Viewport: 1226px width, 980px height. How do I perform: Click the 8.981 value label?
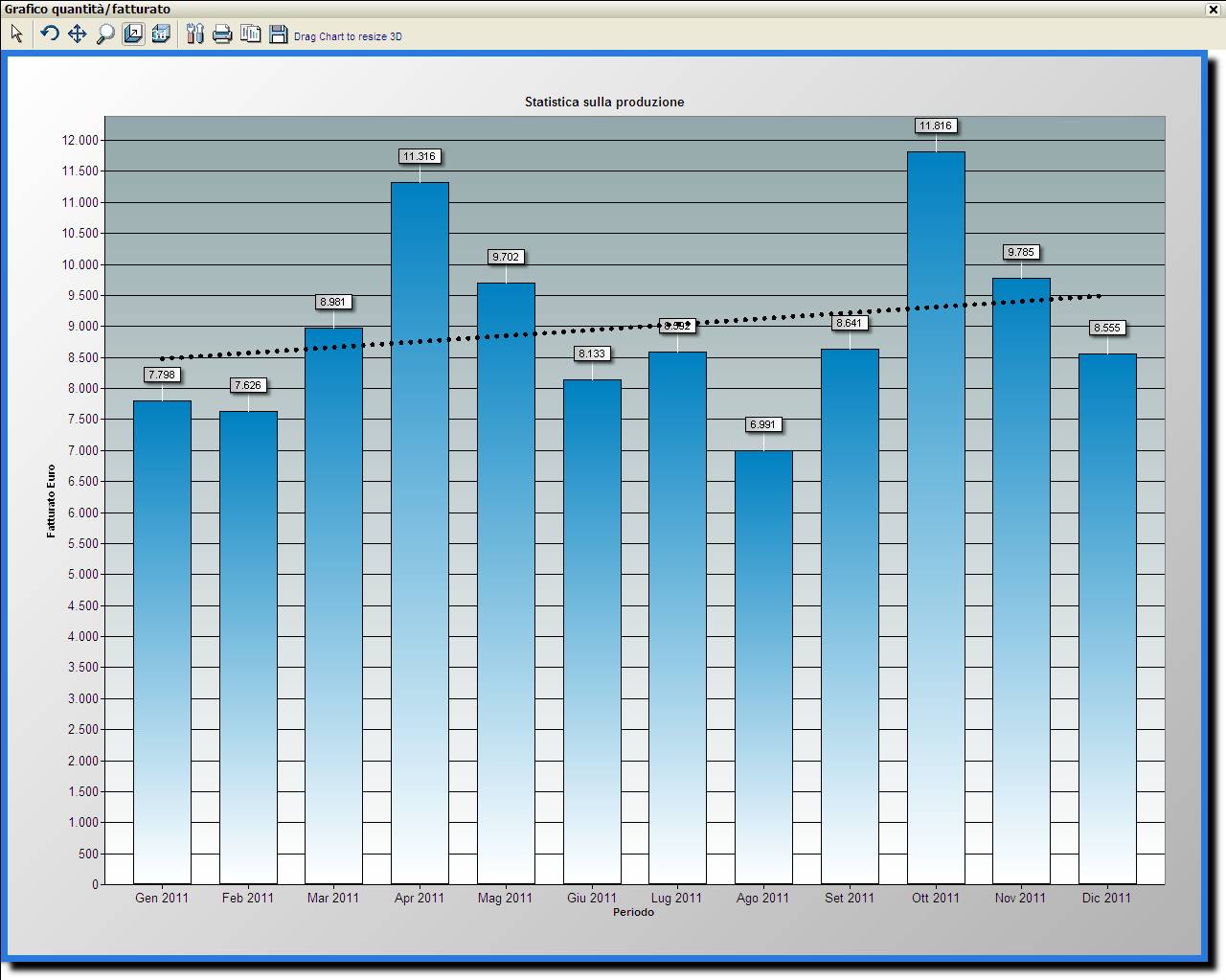[333, 302]
